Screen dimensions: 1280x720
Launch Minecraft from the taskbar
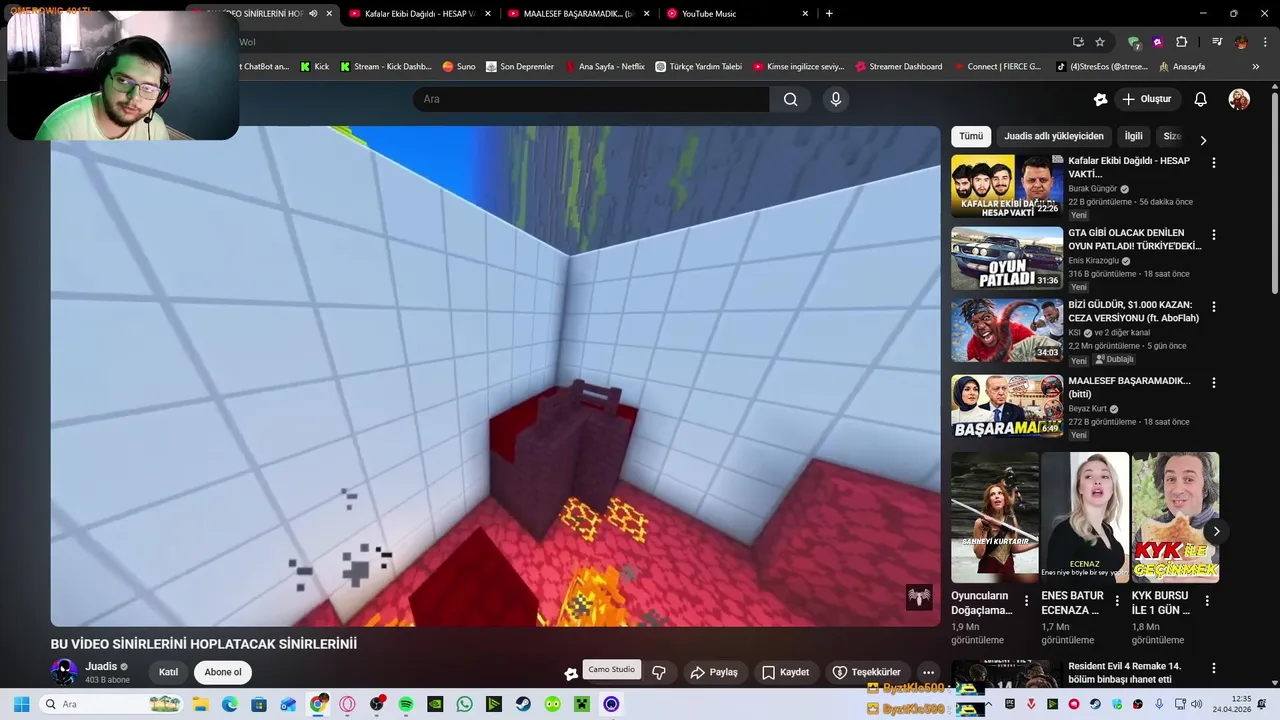coord(582,704)
